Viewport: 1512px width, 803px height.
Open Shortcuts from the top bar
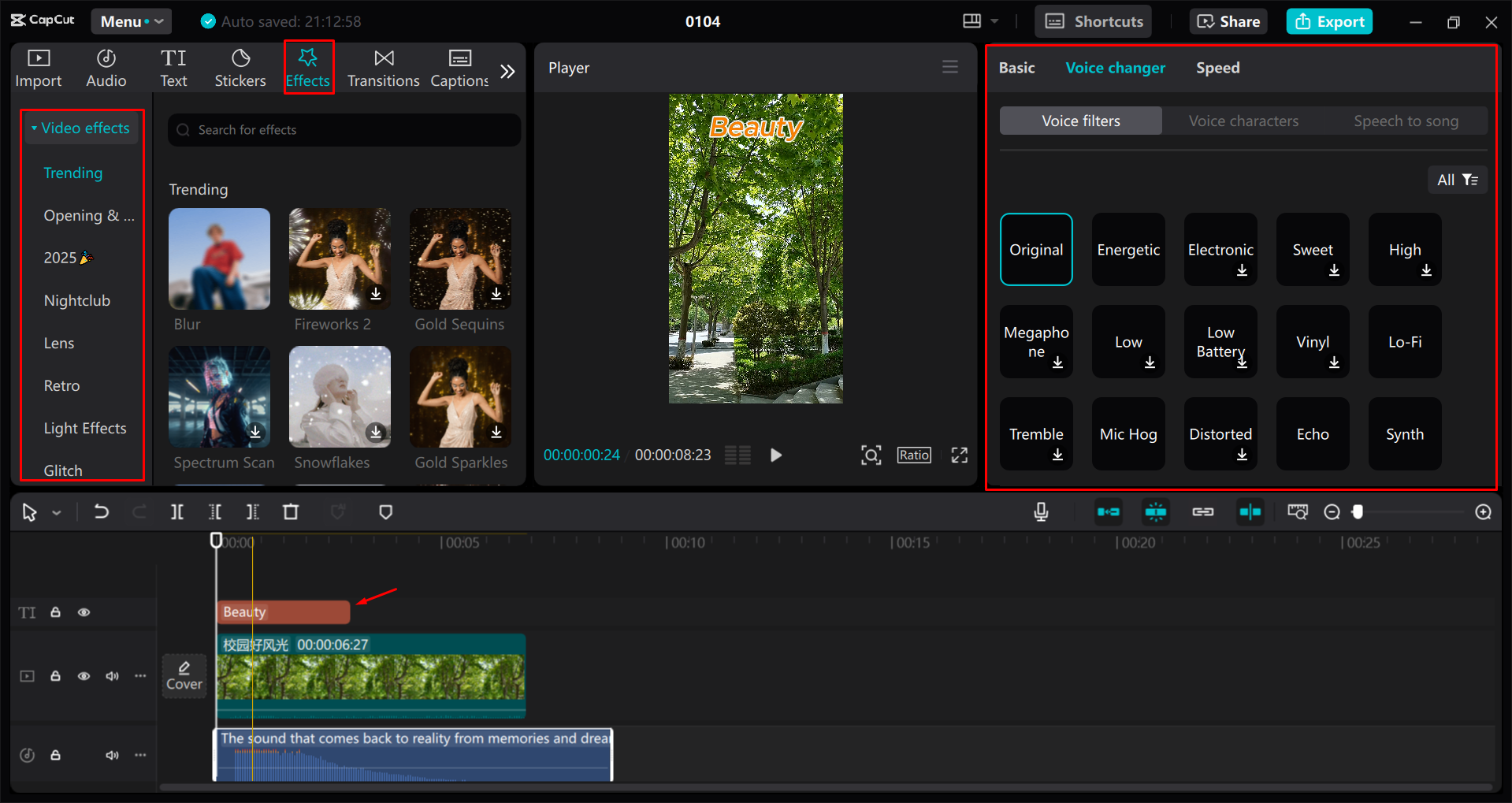(1093, 21)
